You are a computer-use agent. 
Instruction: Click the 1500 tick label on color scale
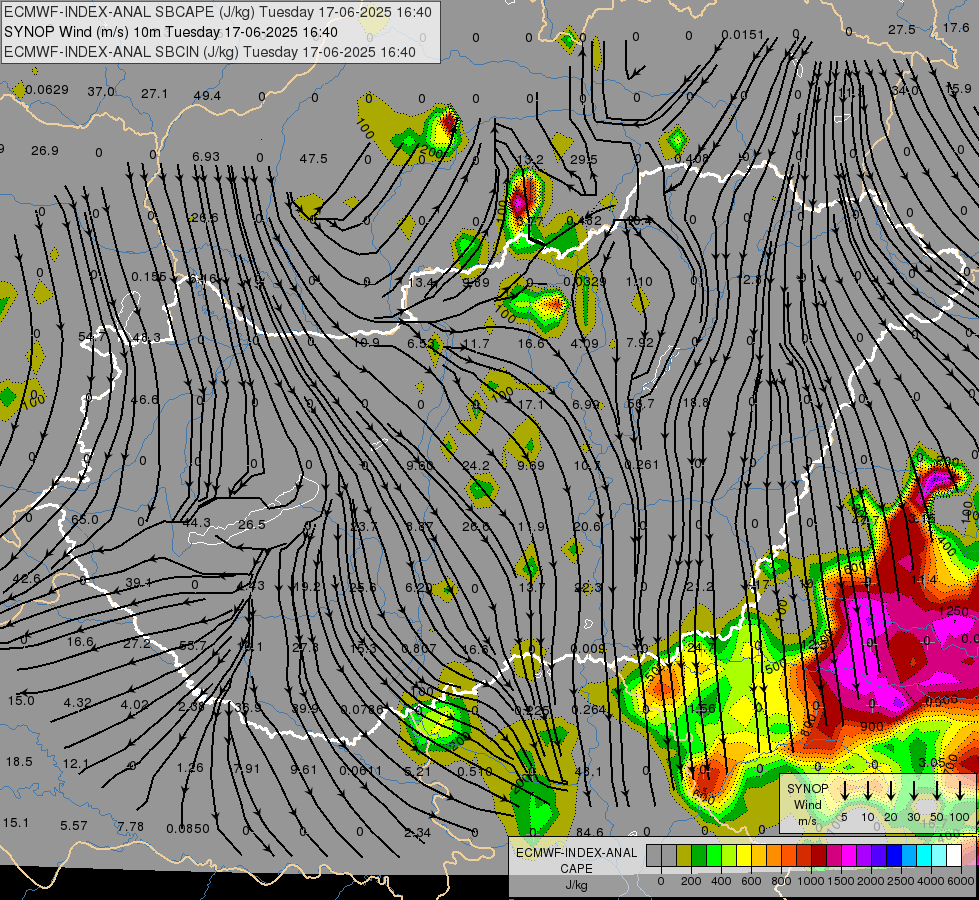point(841,881)
